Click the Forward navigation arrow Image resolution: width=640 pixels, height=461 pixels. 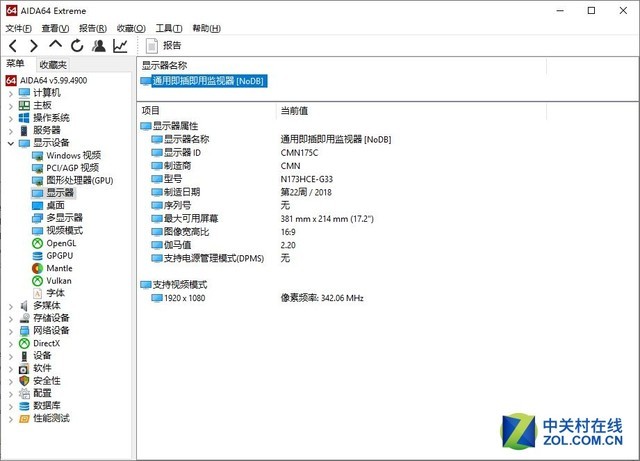(x=34, y=46)
